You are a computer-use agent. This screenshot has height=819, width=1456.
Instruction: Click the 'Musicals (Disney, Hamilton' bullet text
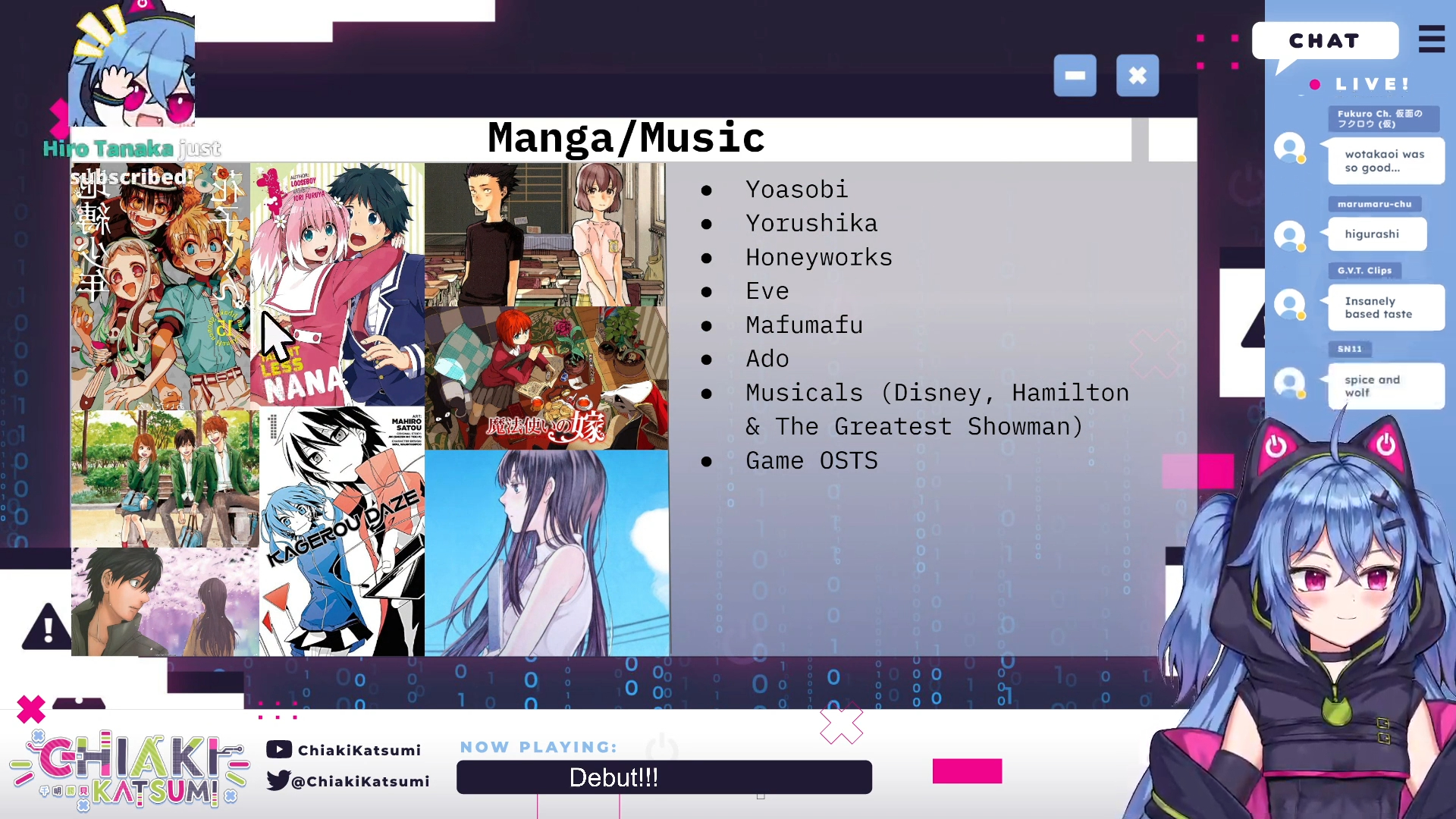pyautogui.click(x=937, y=393)
